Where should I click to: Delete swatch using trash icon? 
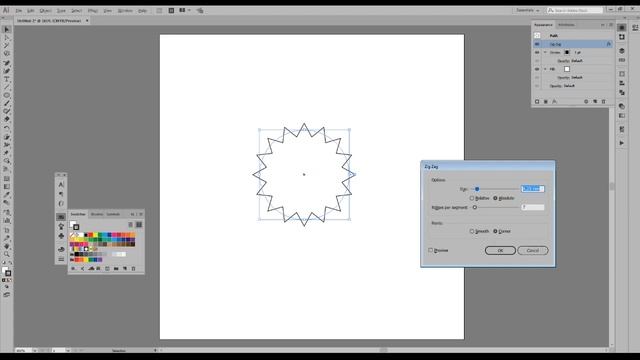133,269
